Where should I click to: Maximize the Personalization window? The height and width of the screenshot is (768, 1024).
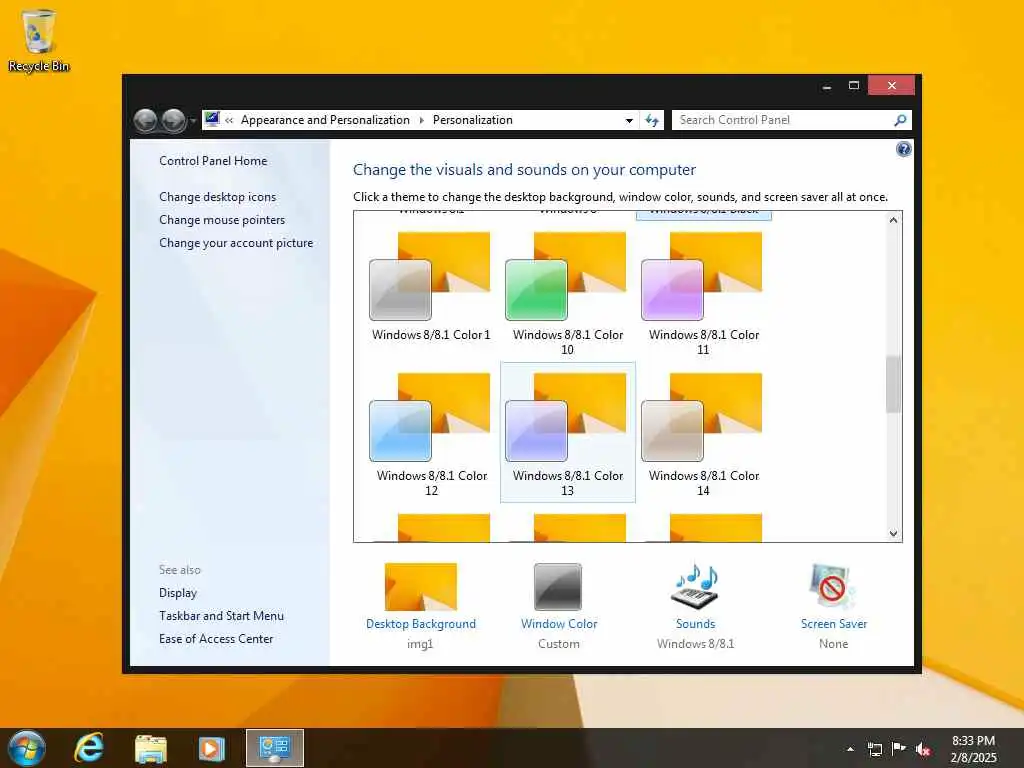tap(854, 86)
